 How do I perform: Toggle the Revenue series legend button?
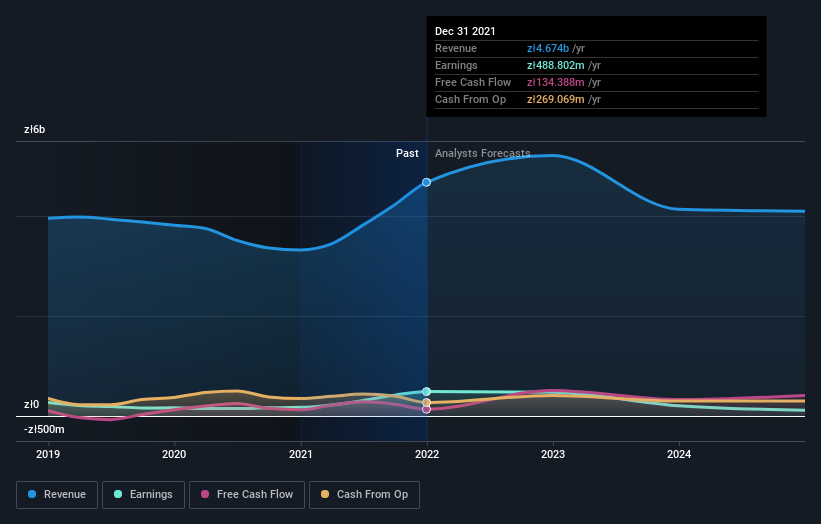pyautogui.click(x=57, y=495)
